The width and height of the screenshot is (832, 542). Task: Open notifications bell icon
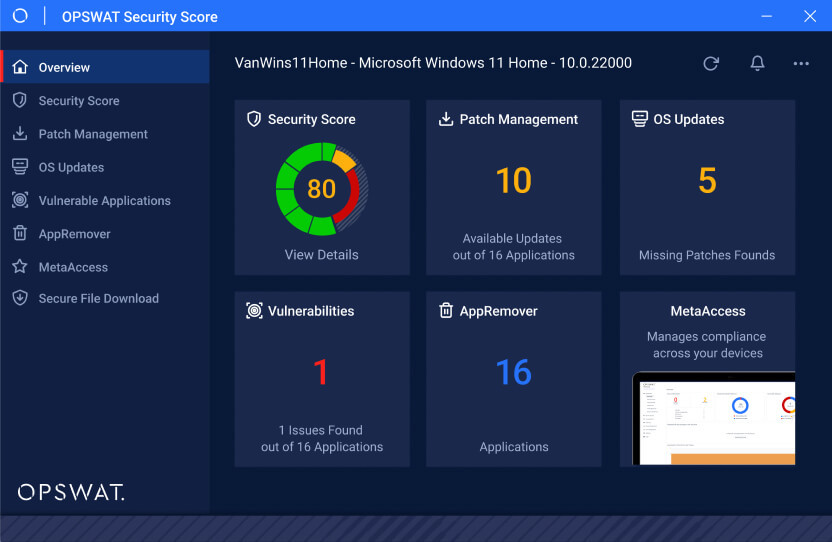757,63
